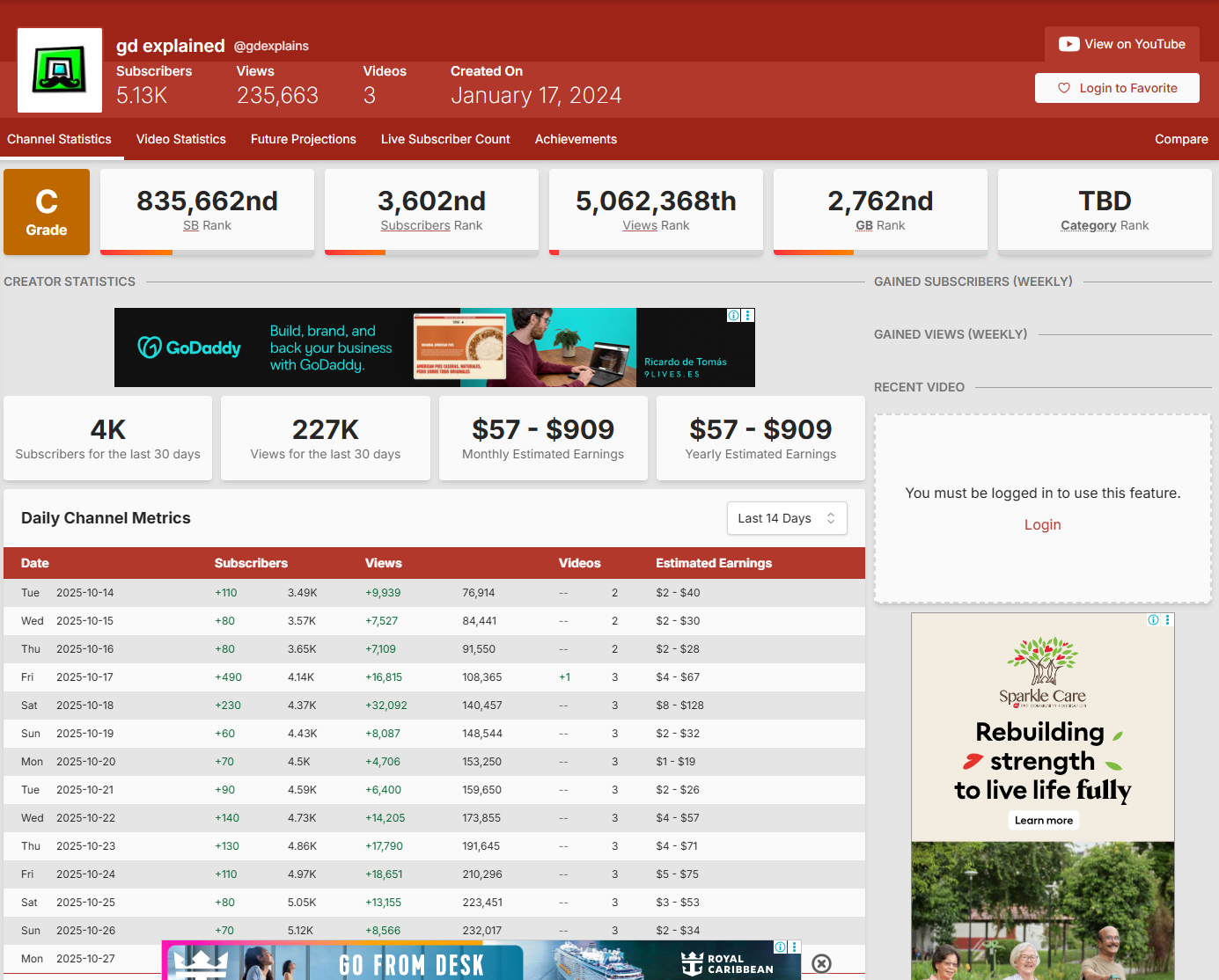Open the Last 14 Days dropdown
The image size is (1219, 980).
tap(786, 518)
